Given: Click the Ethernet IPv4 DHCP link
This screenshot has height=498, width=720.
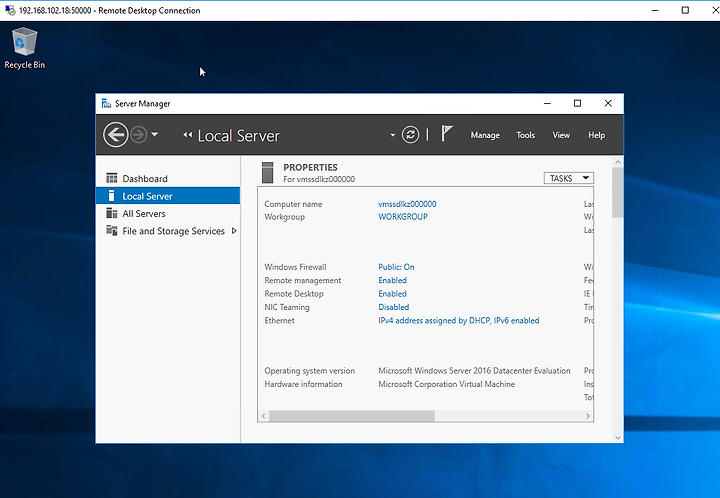Looking at the screenshot, I should (459, 320).
